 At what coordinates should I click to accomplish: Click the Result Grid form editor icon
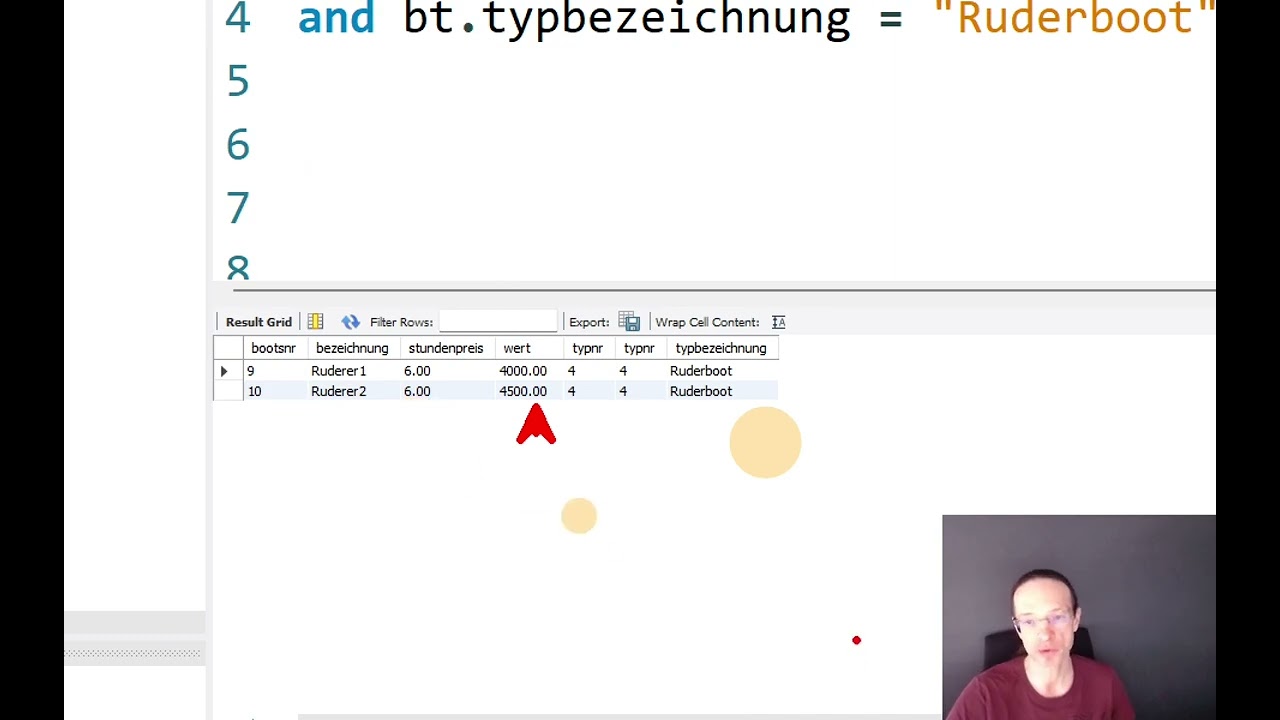coord(315,322)
